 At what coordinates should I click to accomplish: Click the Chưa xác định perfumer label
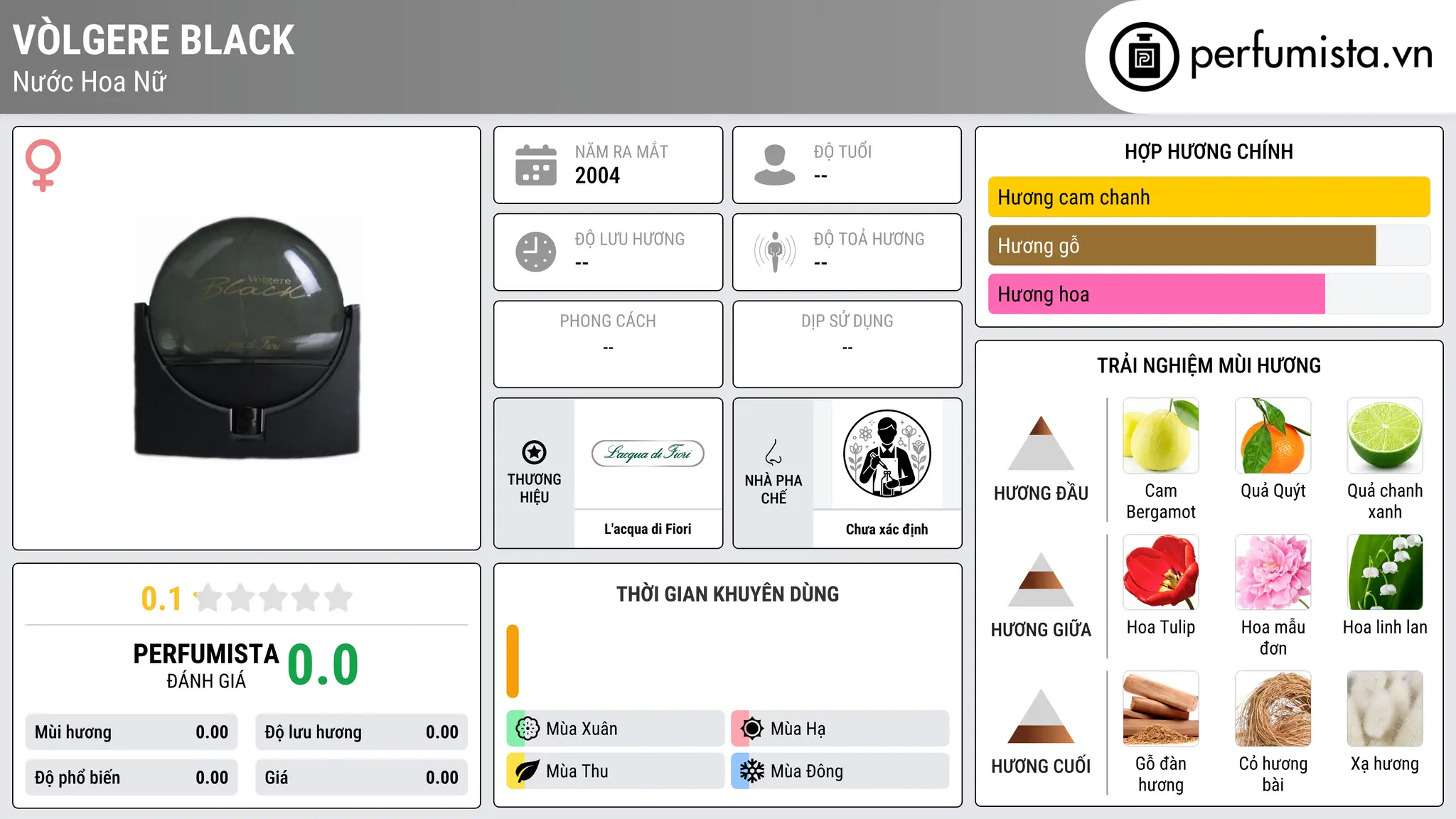click(x=887, y=529)
